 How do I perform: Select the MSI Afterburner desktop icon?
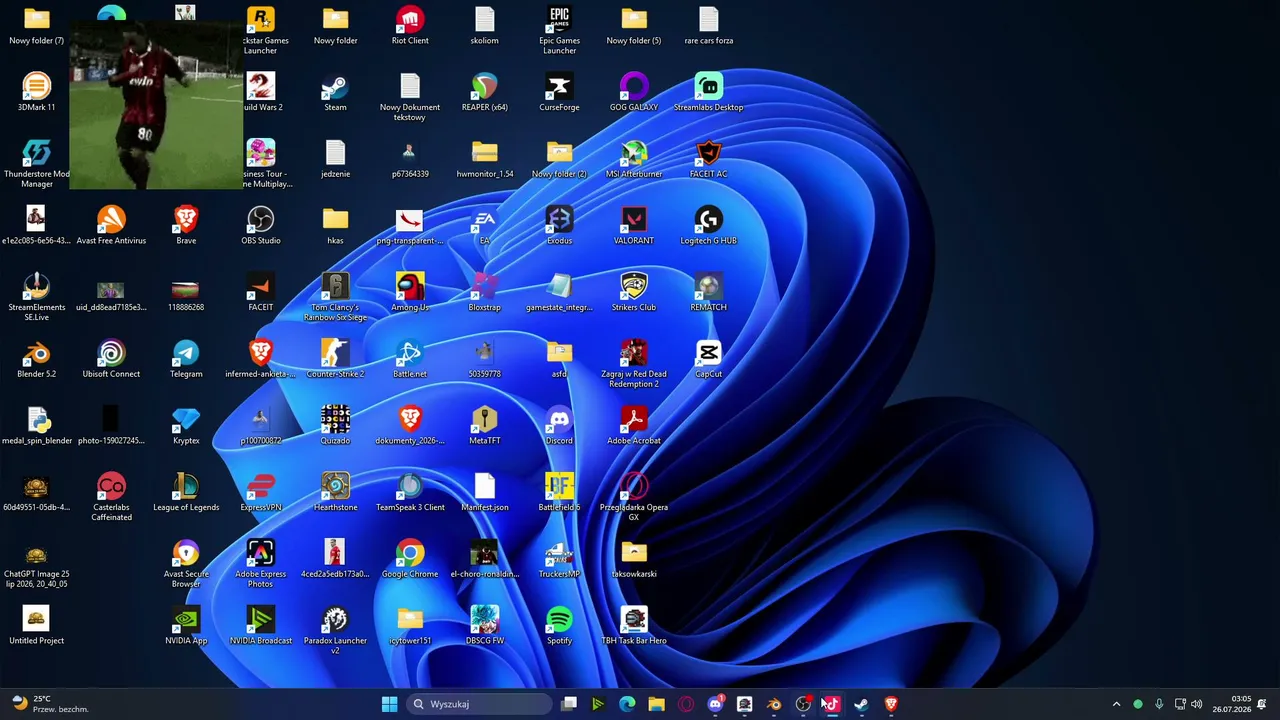tap(634, 159)
